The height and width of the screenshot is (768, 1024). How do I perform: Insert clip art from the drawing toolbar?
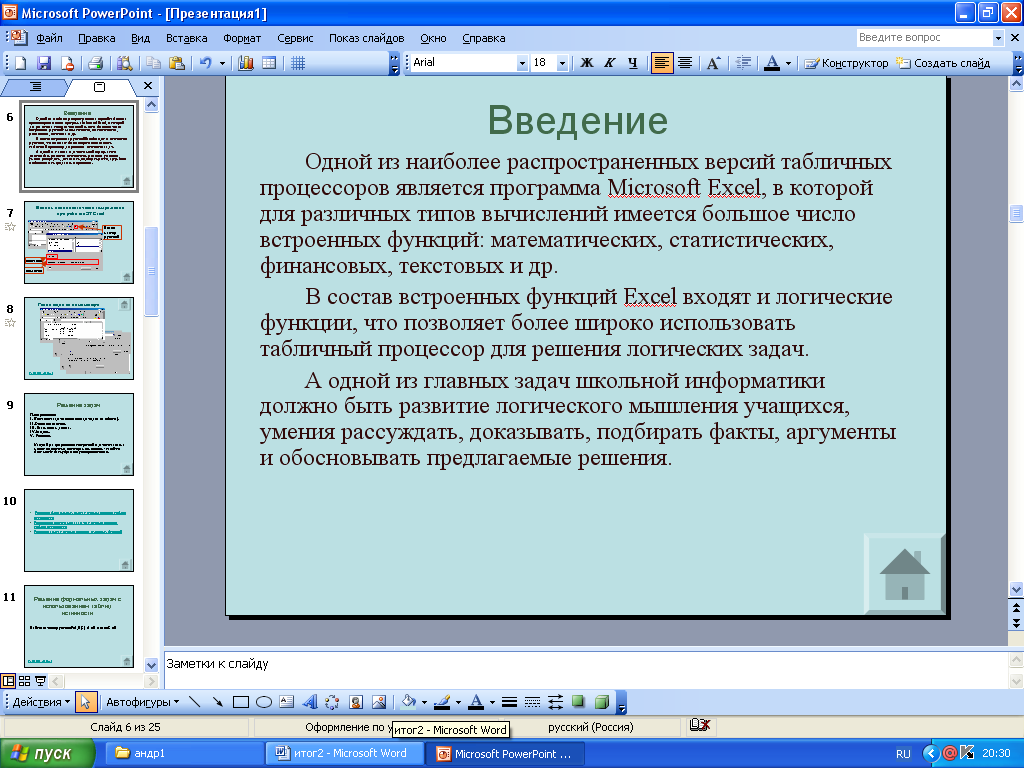click(356, 702)
